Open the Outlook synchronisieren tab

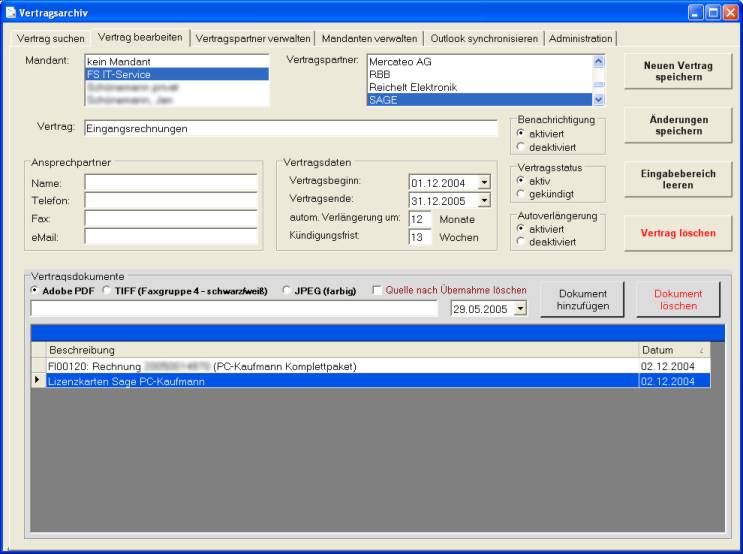484,38
